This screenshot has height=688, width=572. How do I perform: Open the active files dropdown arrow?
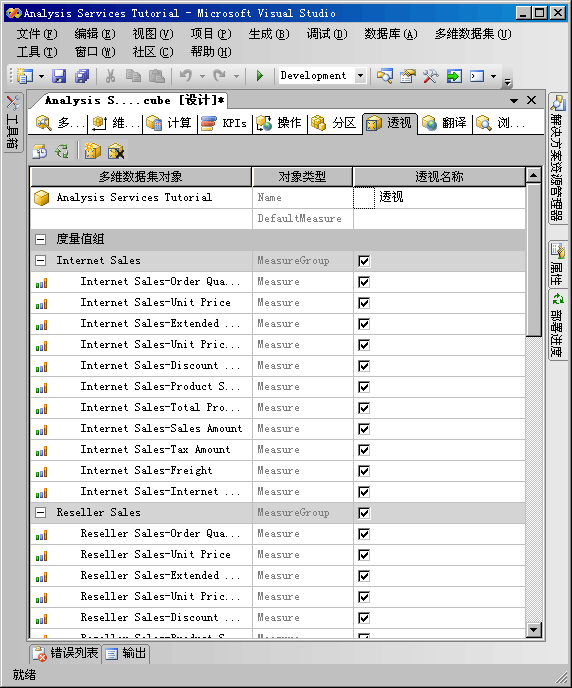[514, 100]
